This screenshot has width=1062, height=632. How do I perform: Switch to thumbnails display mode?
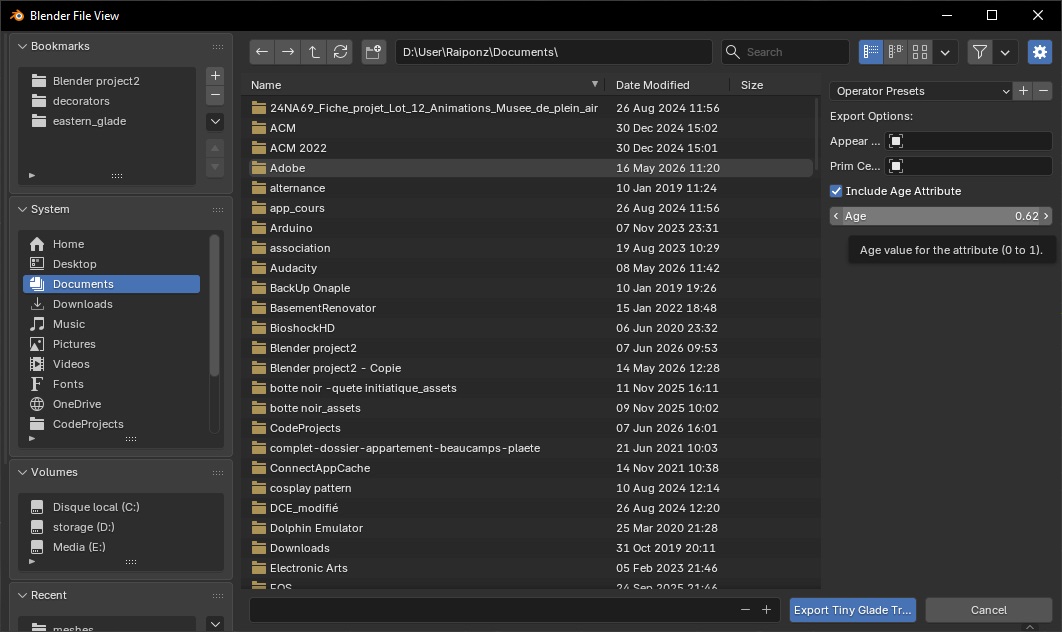tap(920, 52)
